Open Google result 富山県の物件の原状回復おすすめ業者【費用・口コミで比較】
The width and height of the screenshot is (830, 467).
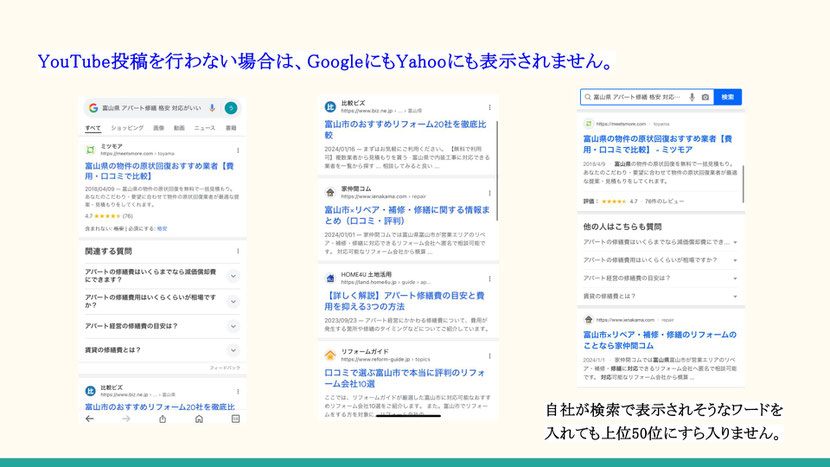pos(159,171)
